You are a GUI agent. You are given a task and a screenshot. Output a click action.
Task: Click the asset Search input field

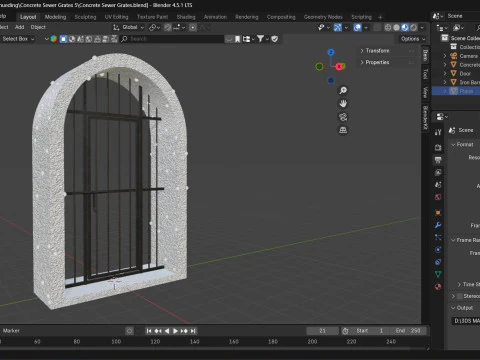(172, 39)
